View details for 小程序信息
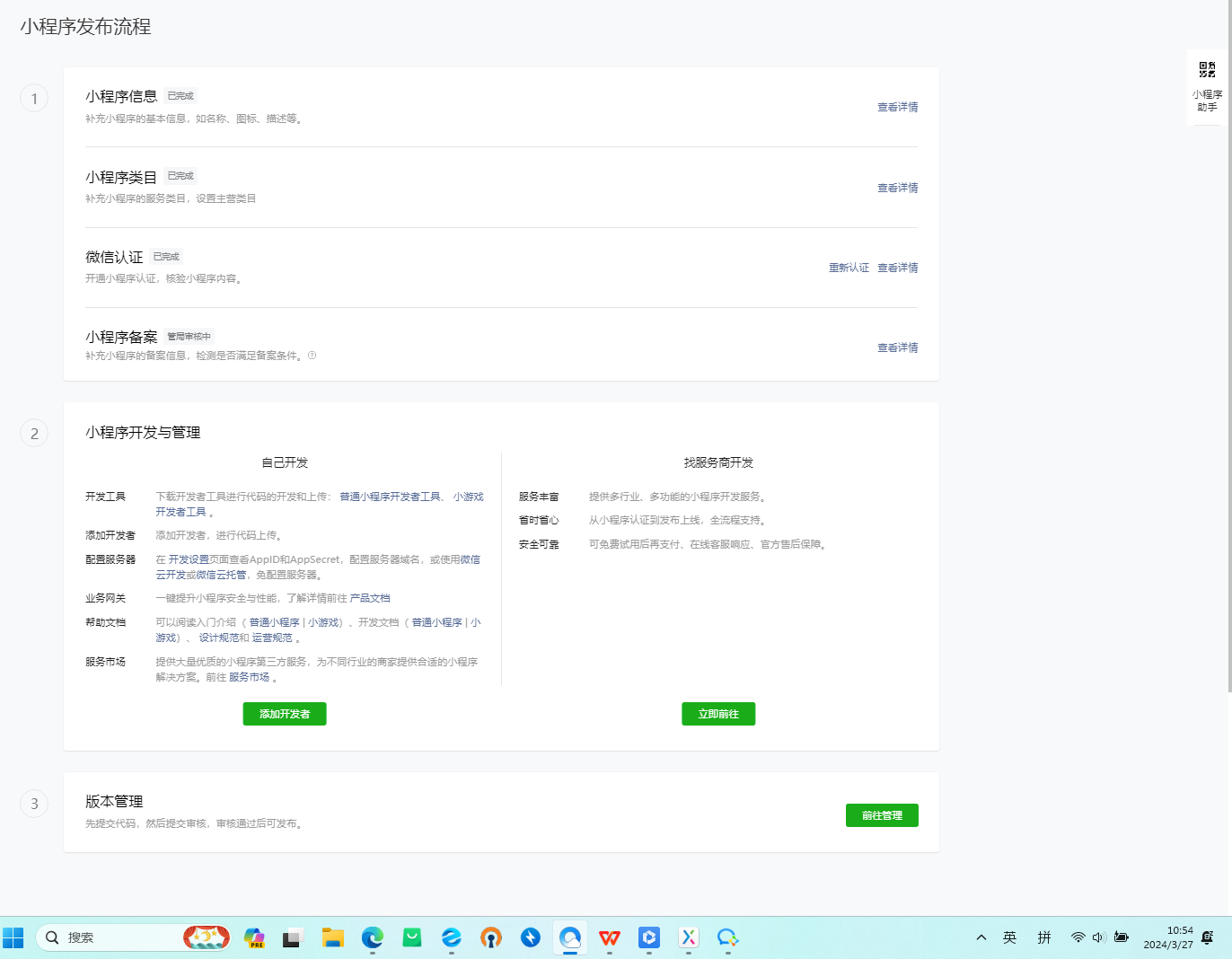The width and height of the screenshot is (1232, 959). click(x=897, y=107)
